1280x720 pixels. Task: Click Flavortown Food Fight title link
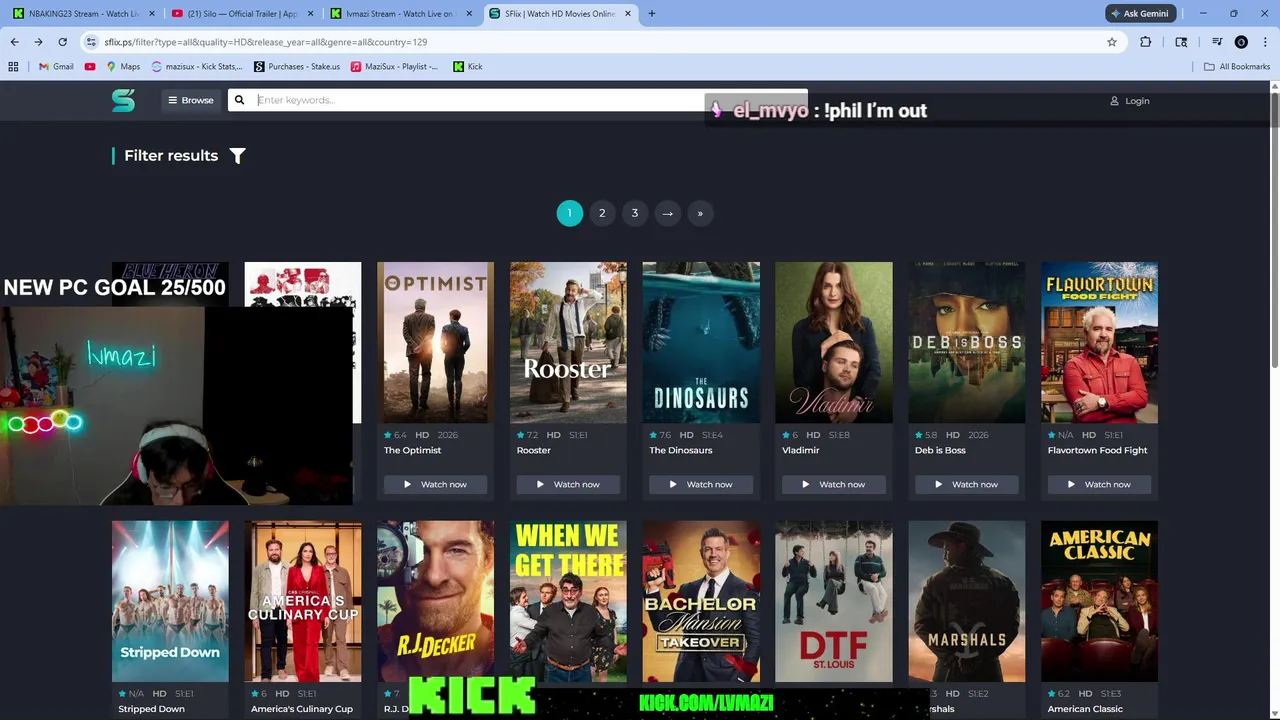[x=1097, y=450]
